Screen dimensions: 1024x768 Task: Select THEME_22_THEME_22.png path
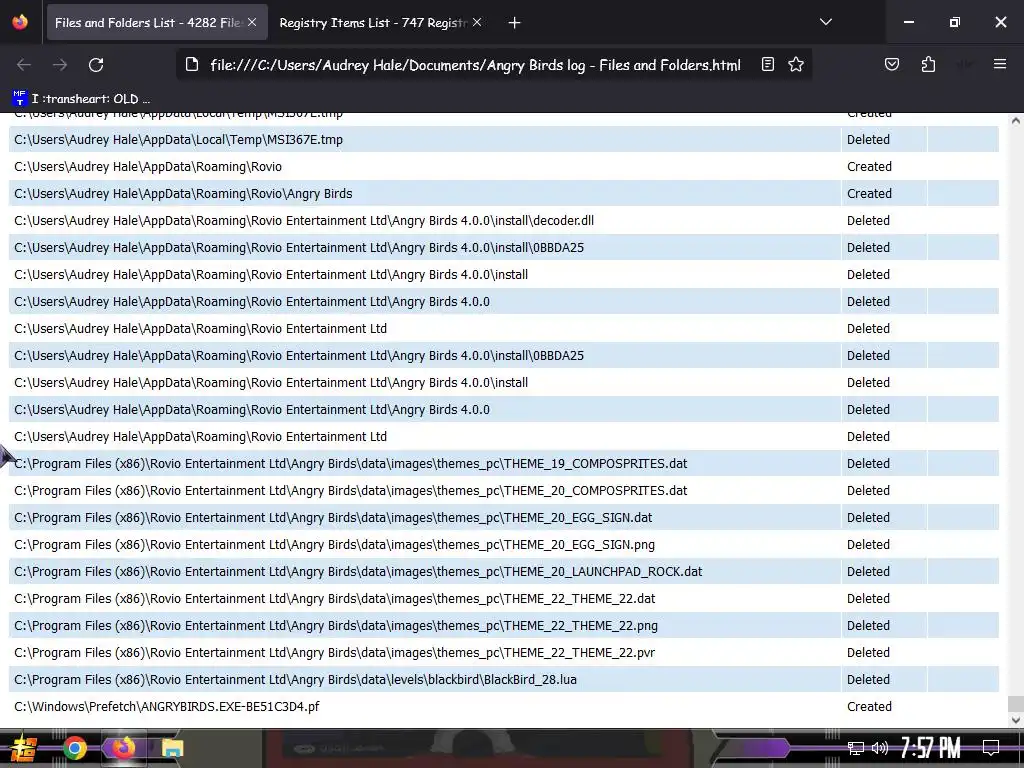[336, 626]
